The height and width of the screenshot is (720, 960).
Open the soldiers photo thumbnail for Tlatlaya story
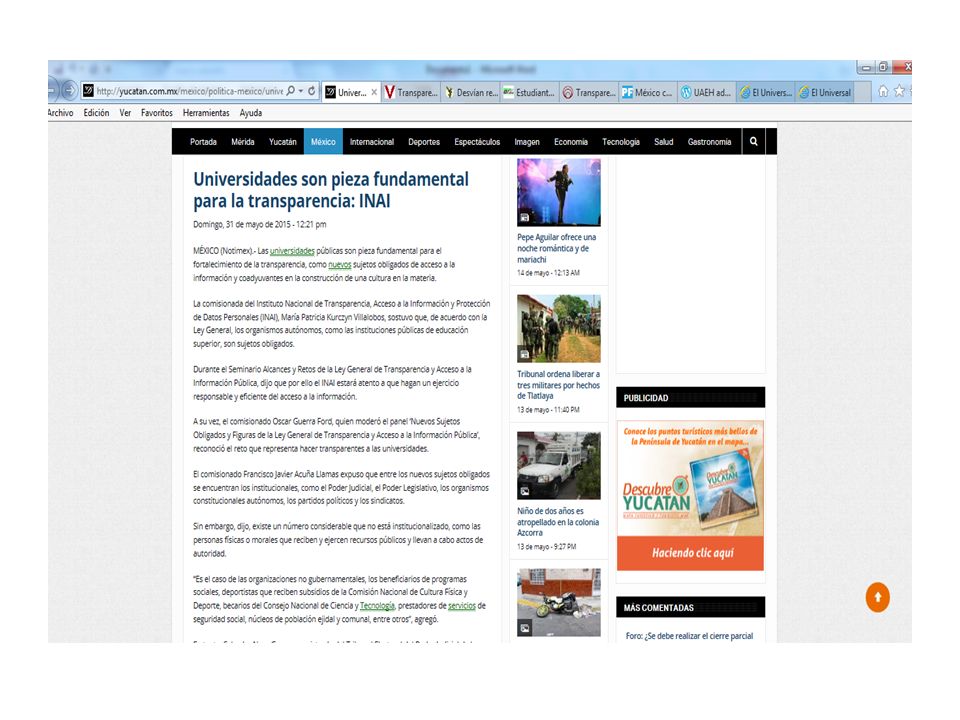[559, 329]
